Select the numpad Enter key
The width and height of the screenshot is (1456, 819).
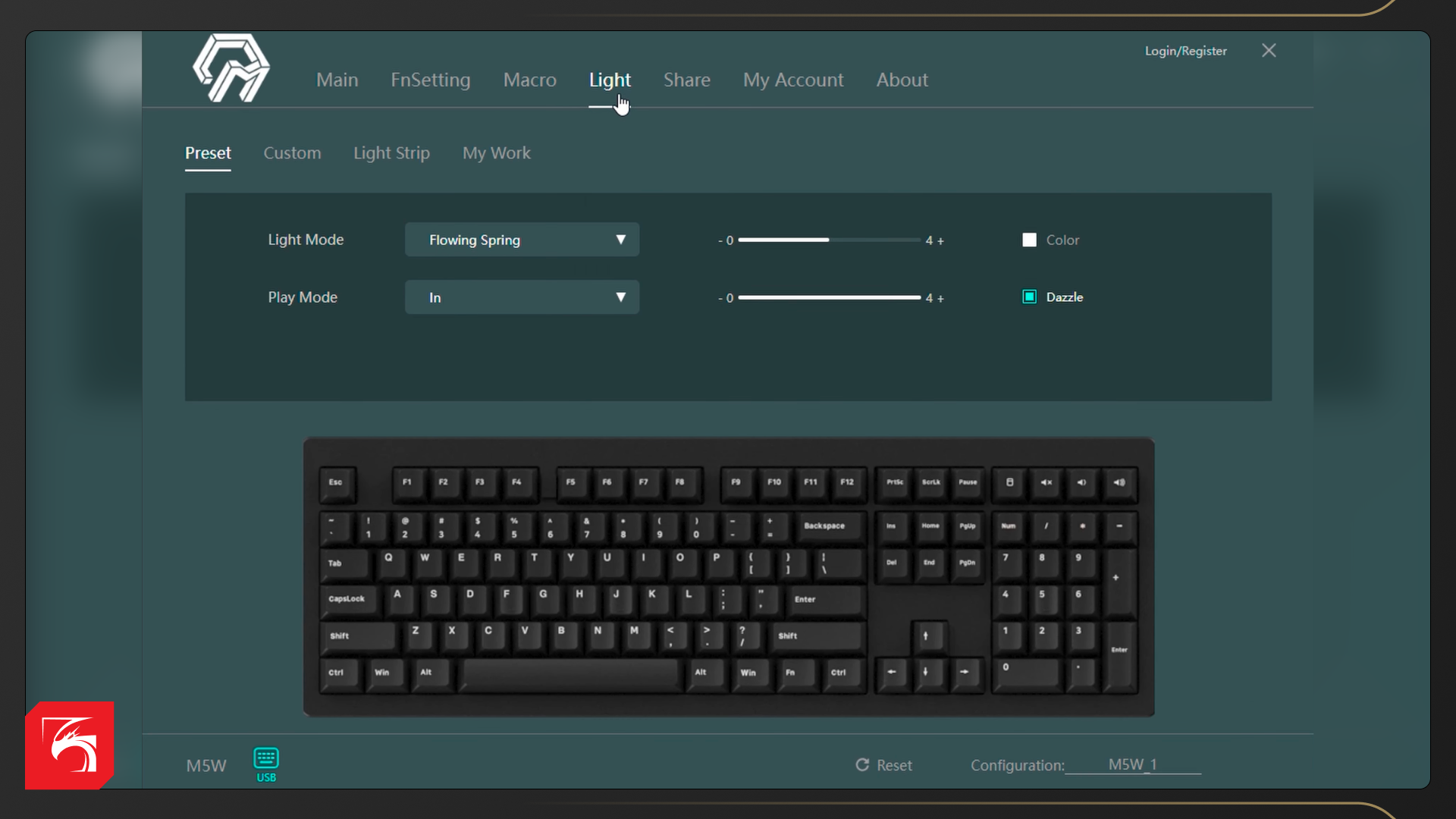tap(1120, 656)
